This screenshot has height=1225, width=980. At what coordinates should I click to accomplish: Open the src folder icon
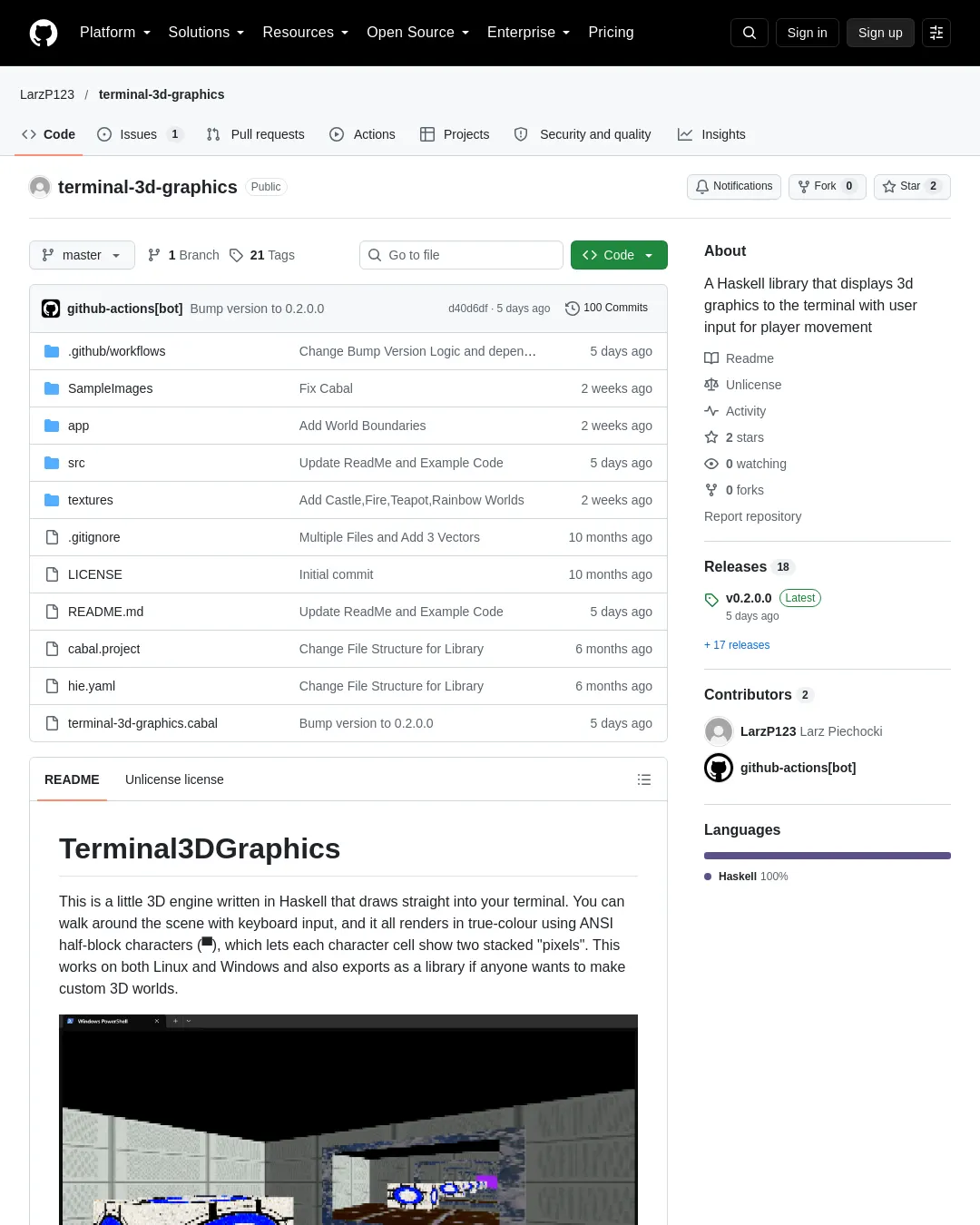[52, 463]
